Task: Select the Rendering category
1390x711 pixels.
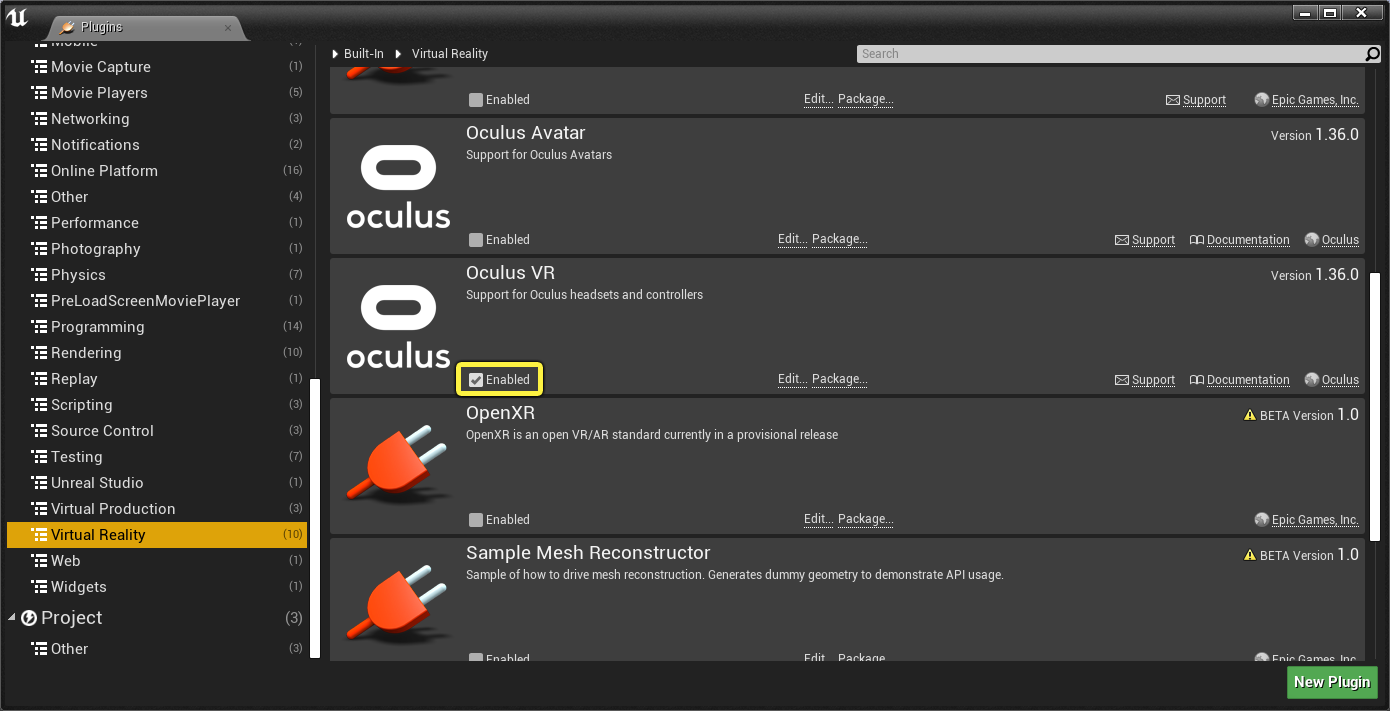Action: (x=157, y=353)
